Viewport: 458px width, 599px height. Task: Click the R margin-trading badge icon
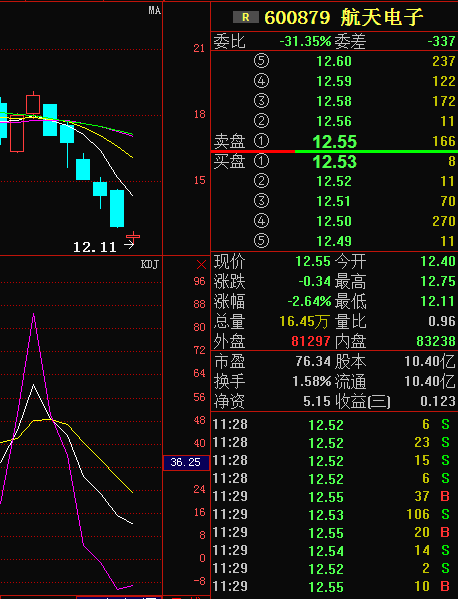(x=246, y=17)
